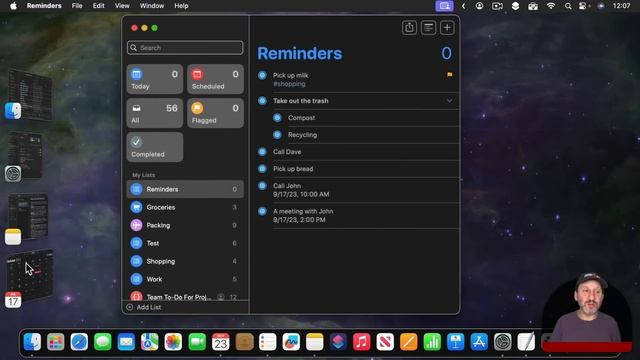This screenshot has width=640, height=360.
Task: Open App Store from the Dock
Action: point(479,342)
